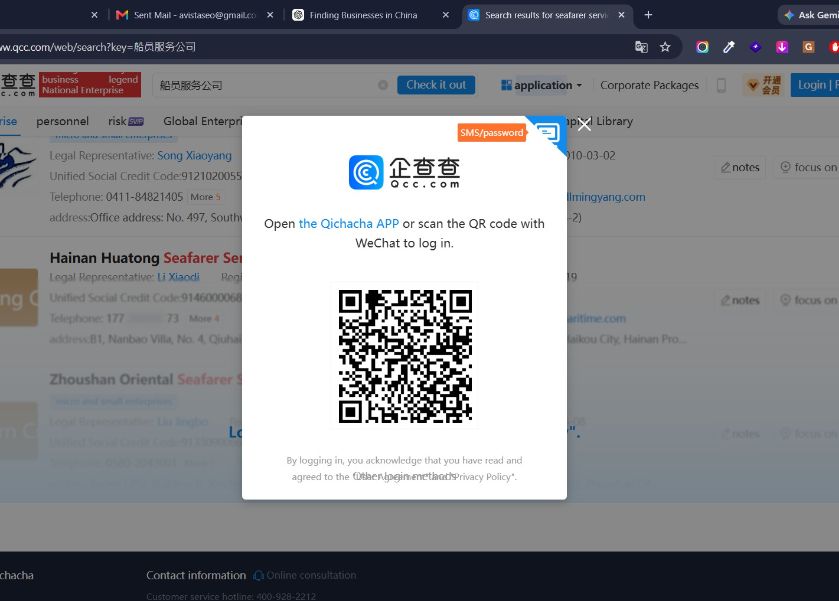Screen dimensions: 839x601
Task: Expand More phone numbers for Hainan Huatong
Action: 204,318
